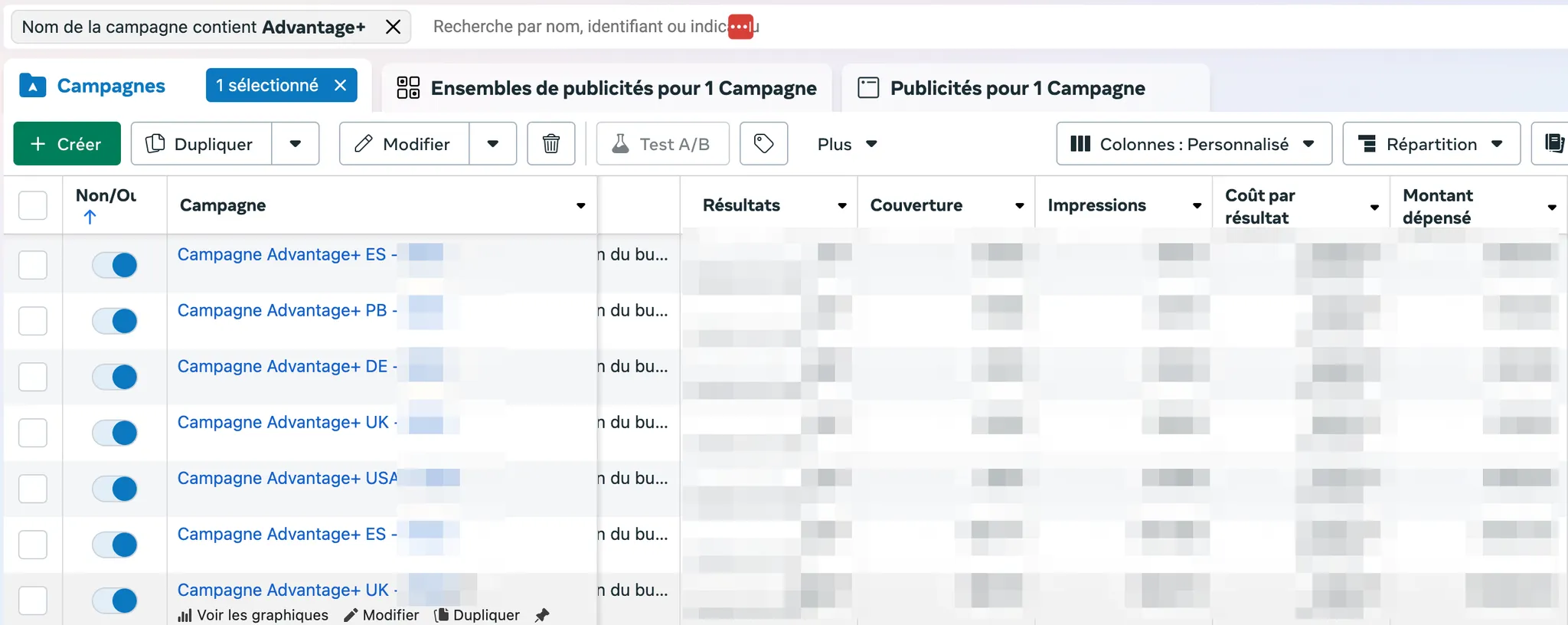Open the Résultats column header menu

(x=842, y=205)
